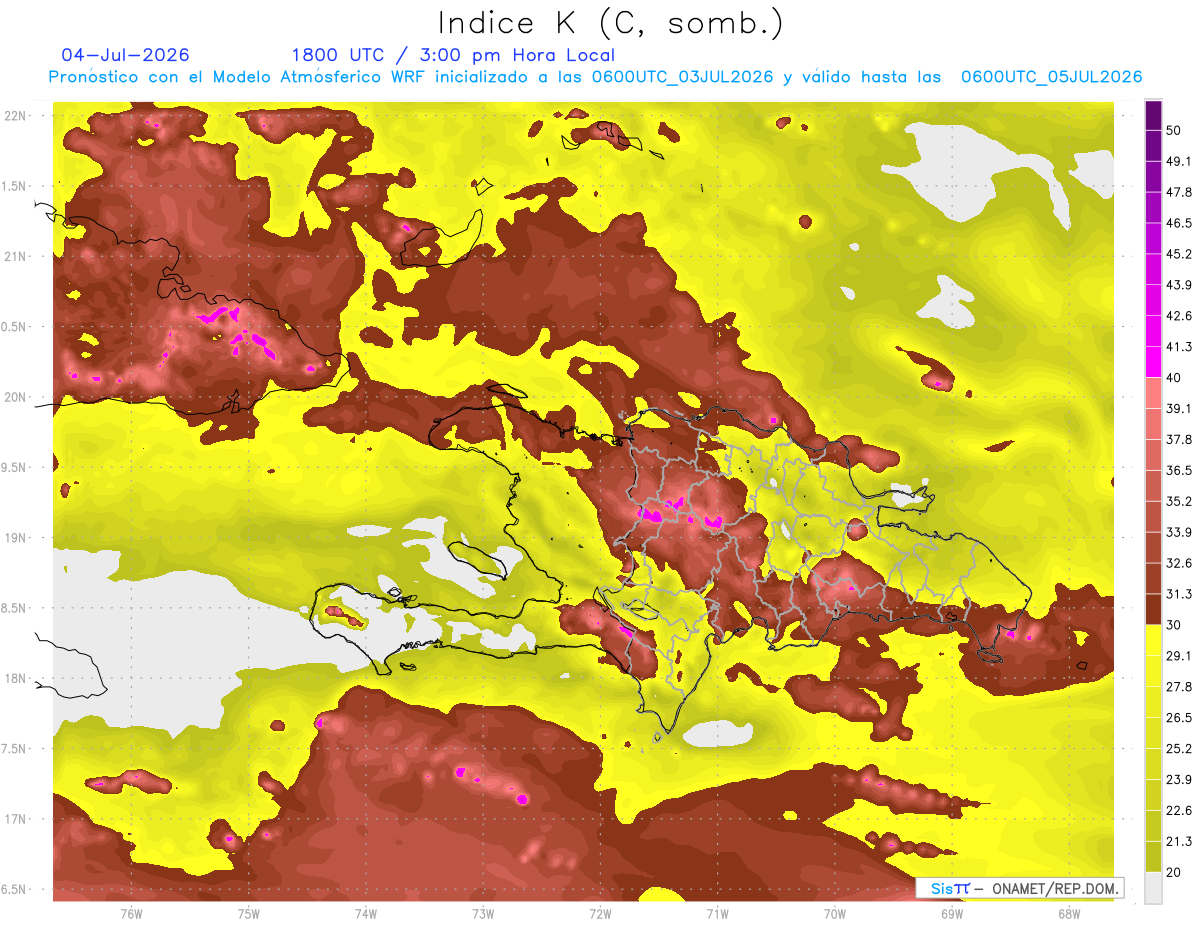The height and width of the screenshot is (927, 1200).
Task: Click the "18N" latitude label
Action: pyautogui.click(x=16, y=678)
